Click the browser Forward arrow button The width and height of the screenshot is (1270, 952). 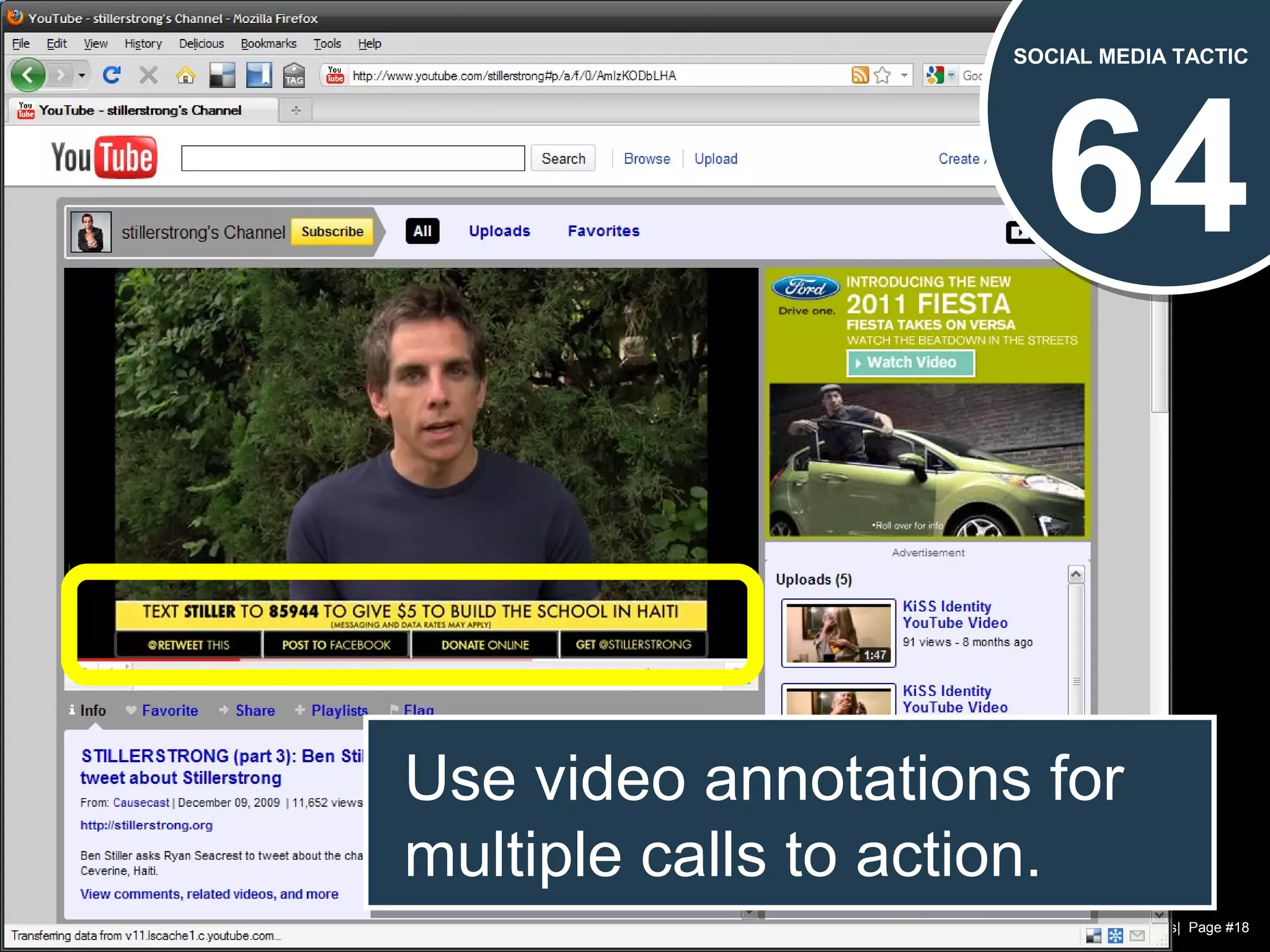click(60, 76)
